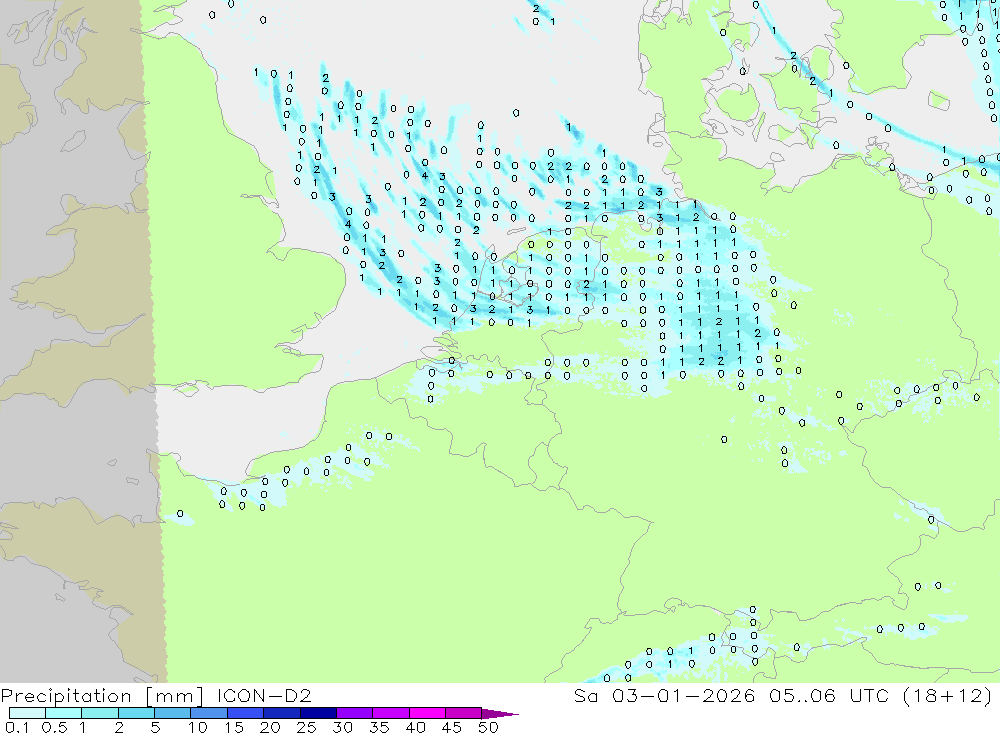Choose the 30–35 mm purple legend swatch
Image resolution: width=1000 pixels, height=733 pixels.
355,713
